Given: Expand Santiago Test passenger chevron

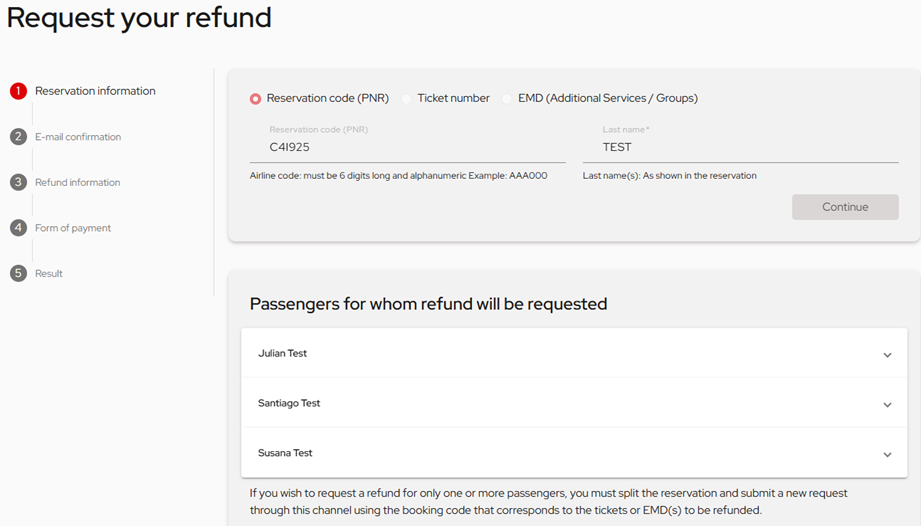Looking at the screenshot, I should point(887,405).
